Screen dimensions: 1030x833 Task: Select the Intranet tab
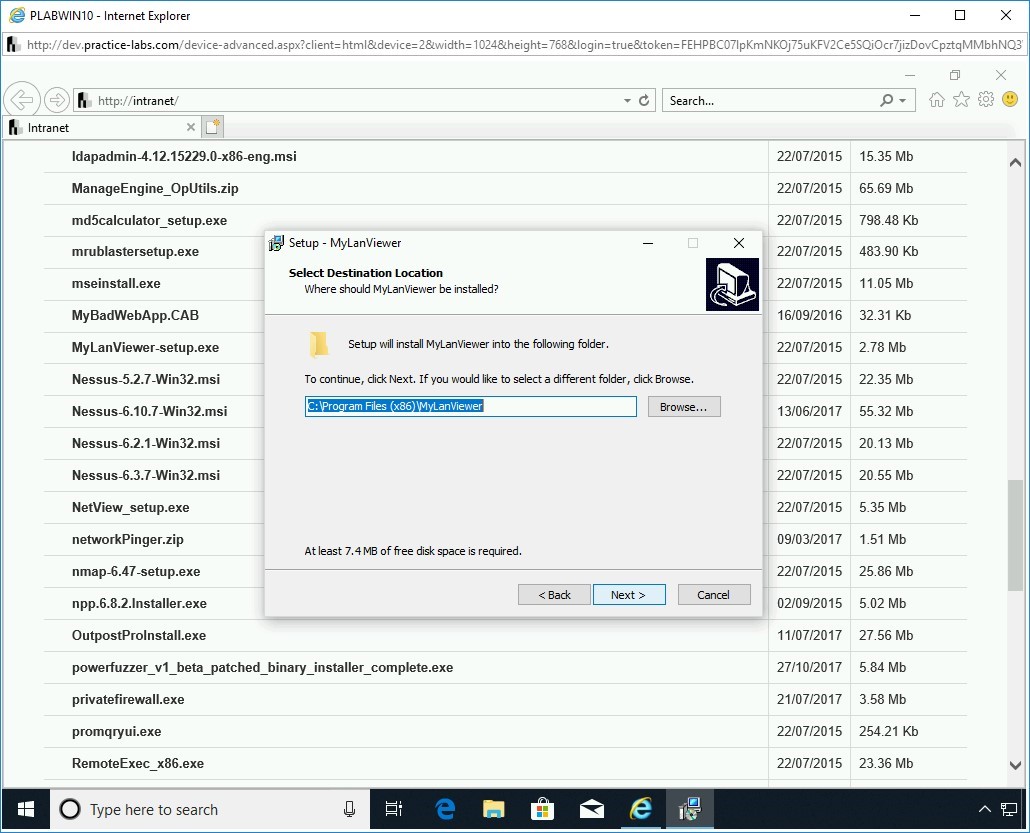(100, 128)
